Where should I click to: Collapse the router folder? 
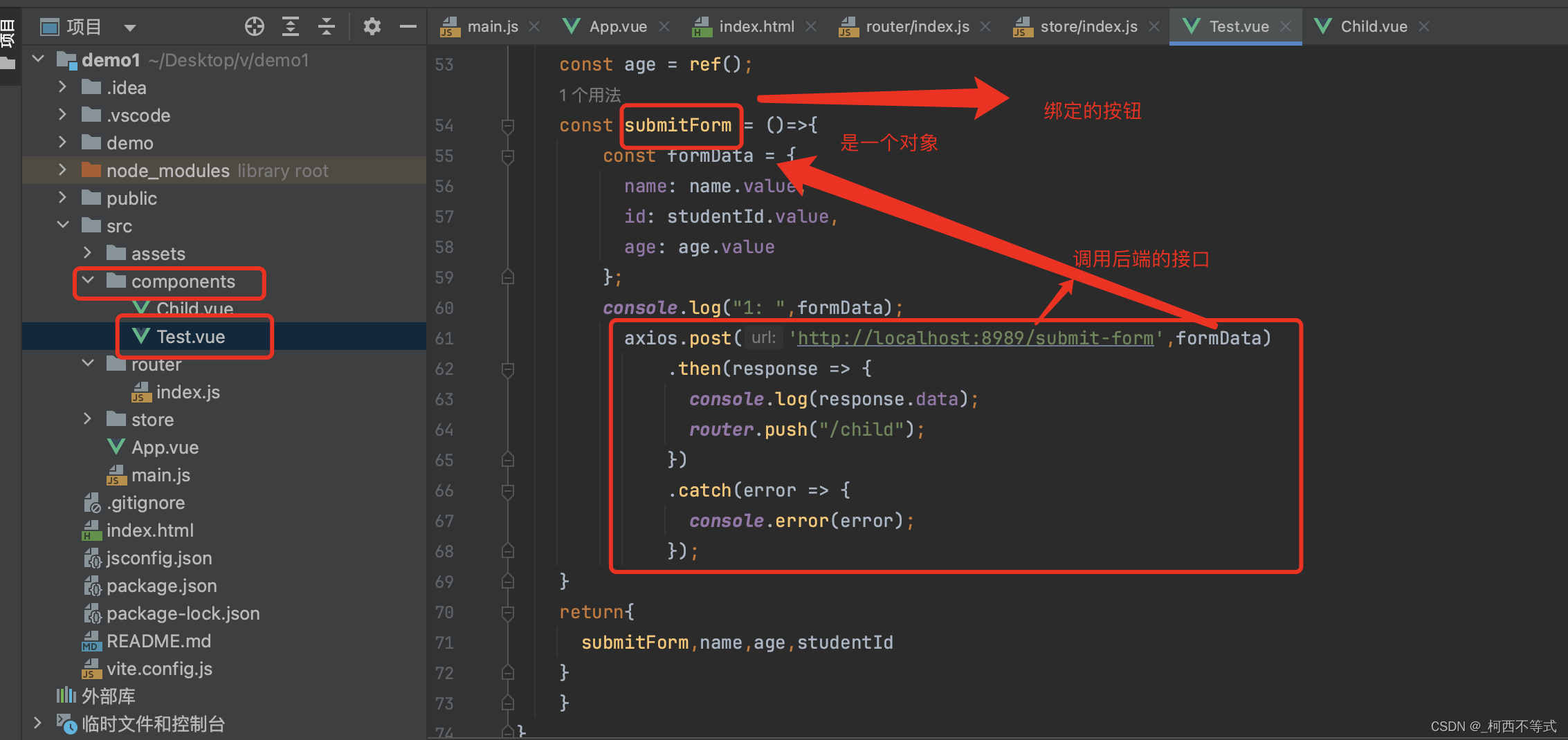(88, 364)
